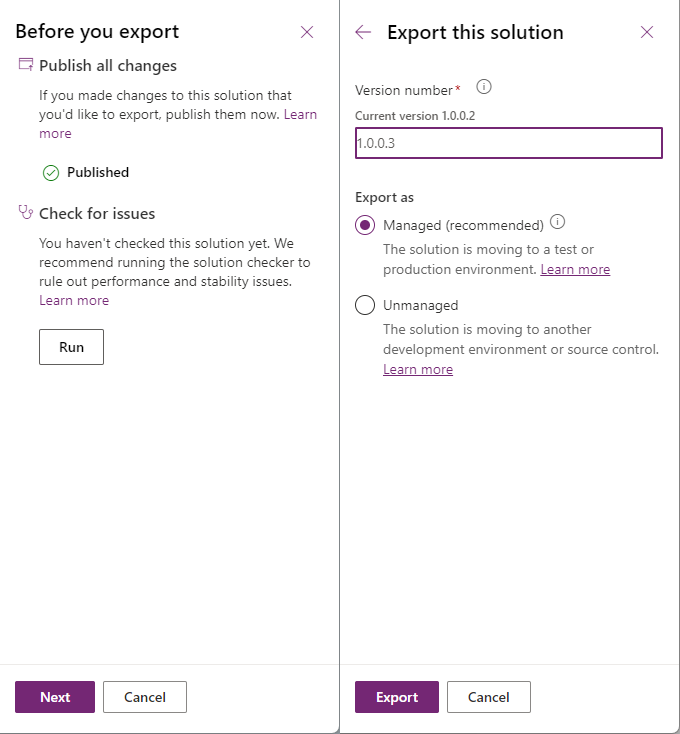Click the Publish all changes icon
This screenshot has height=734, width=680.
[x=26, y=66]
